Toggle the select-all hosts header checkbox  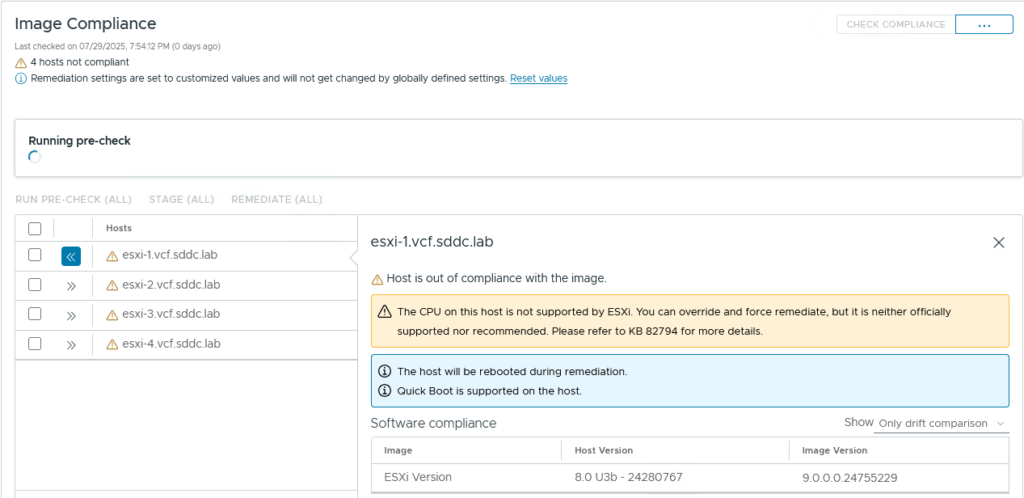[x=35, y=228]
